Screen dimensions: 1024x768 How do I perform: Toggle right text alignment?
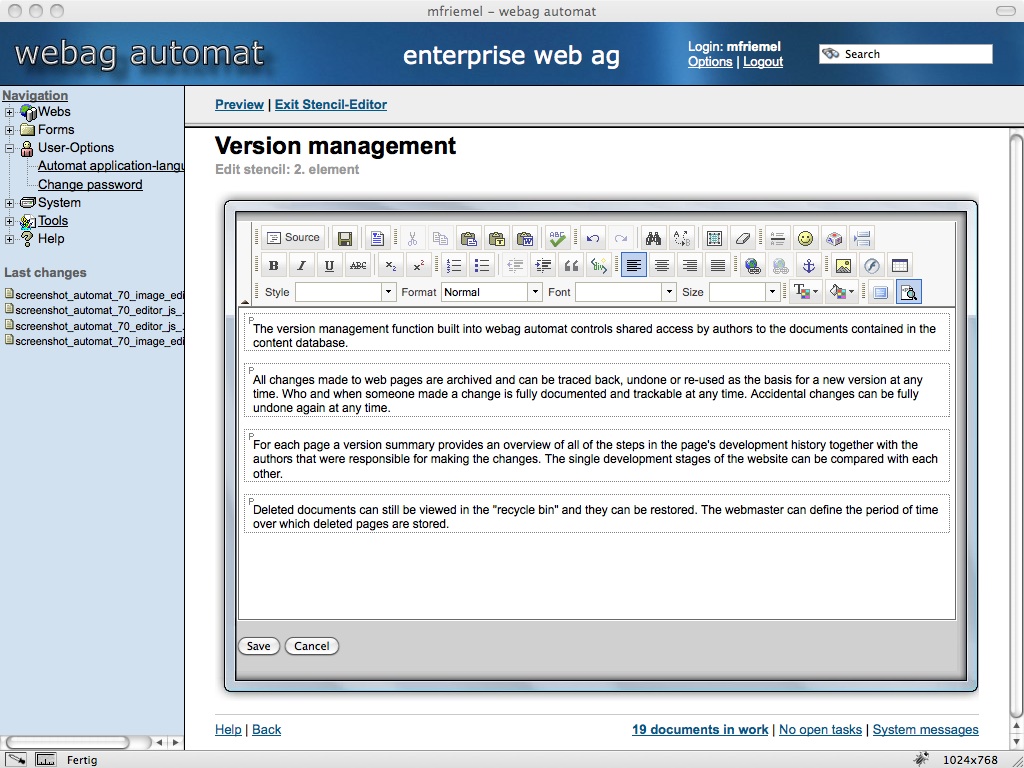pos(690,265)
